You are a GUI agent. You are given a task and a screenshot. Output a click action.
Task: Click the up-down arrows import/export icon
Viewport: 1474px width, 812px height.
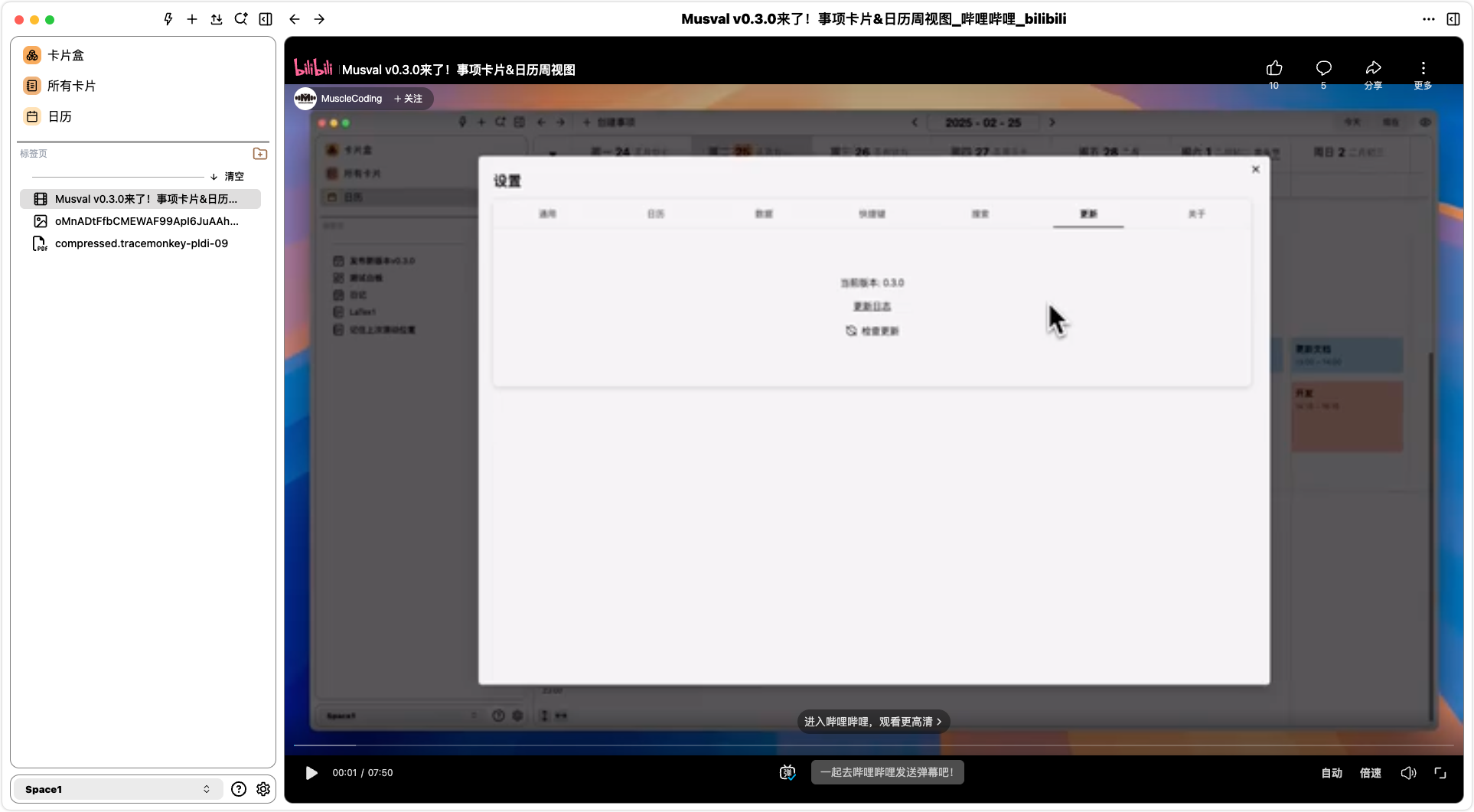pyautogui.click(x=217, y=19)
